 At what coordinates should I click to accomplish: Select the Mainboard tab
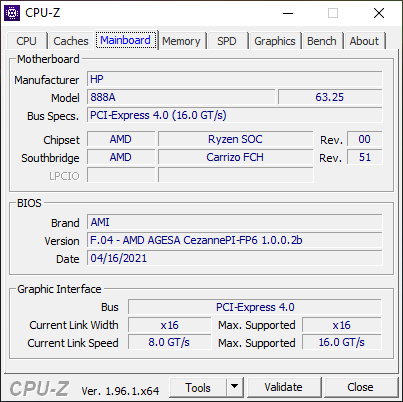coord(126,40)
